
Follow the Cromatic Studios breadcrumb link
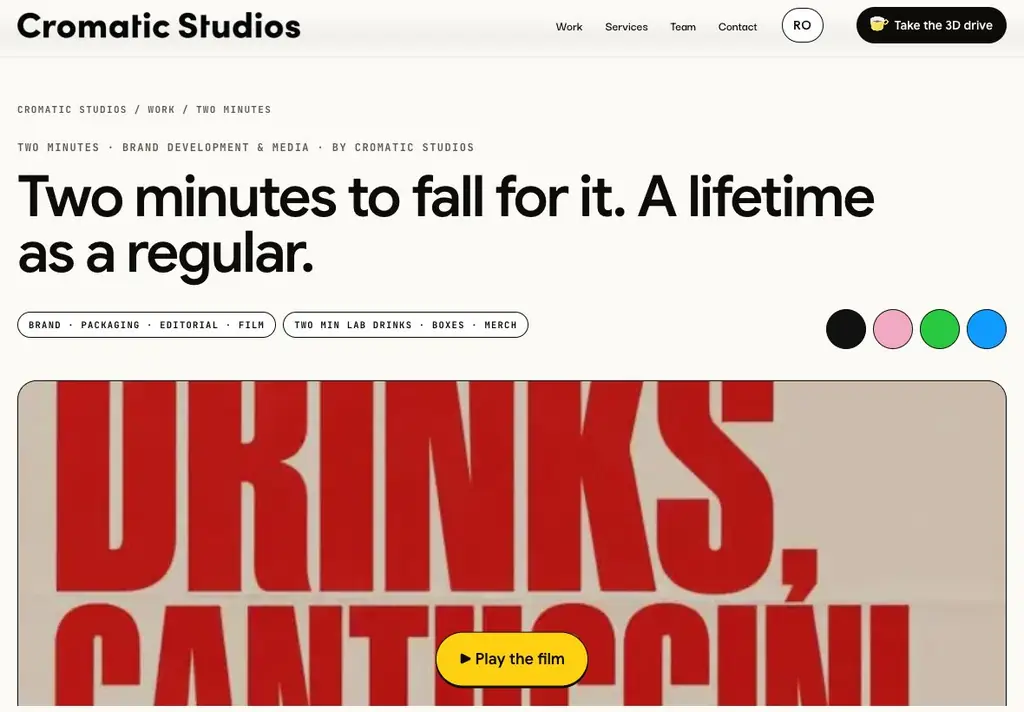coord(72,109)
